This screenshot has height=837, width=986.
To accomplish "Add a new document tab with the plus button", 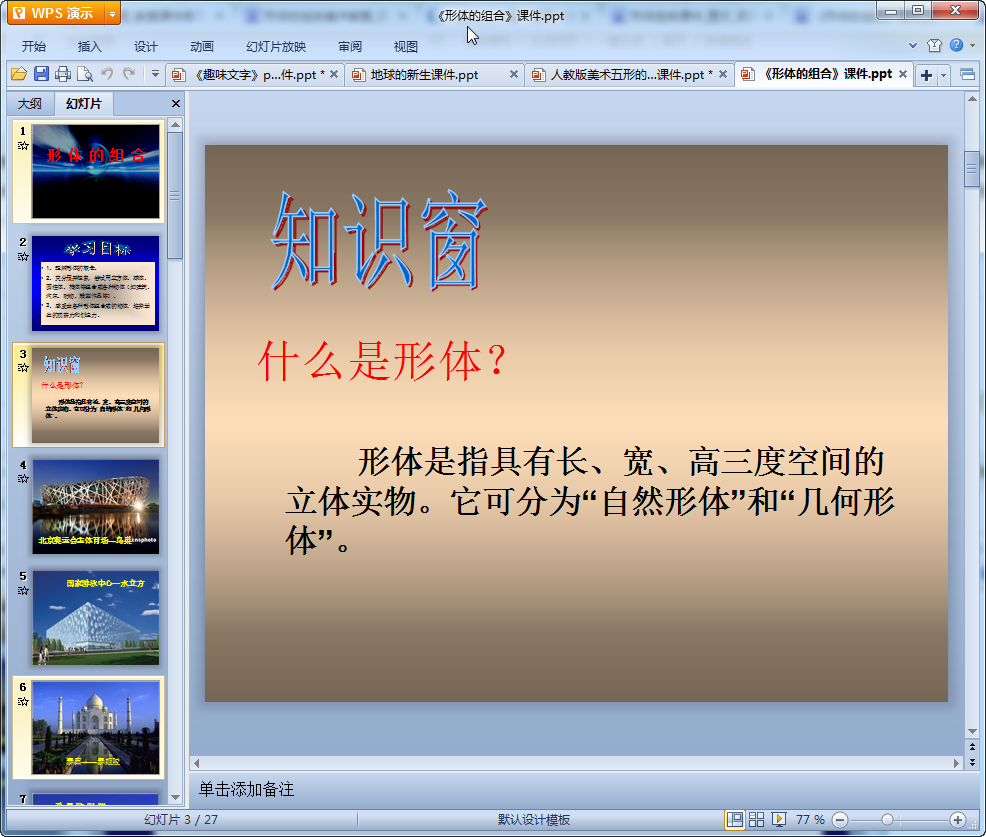I will point(926,75).
